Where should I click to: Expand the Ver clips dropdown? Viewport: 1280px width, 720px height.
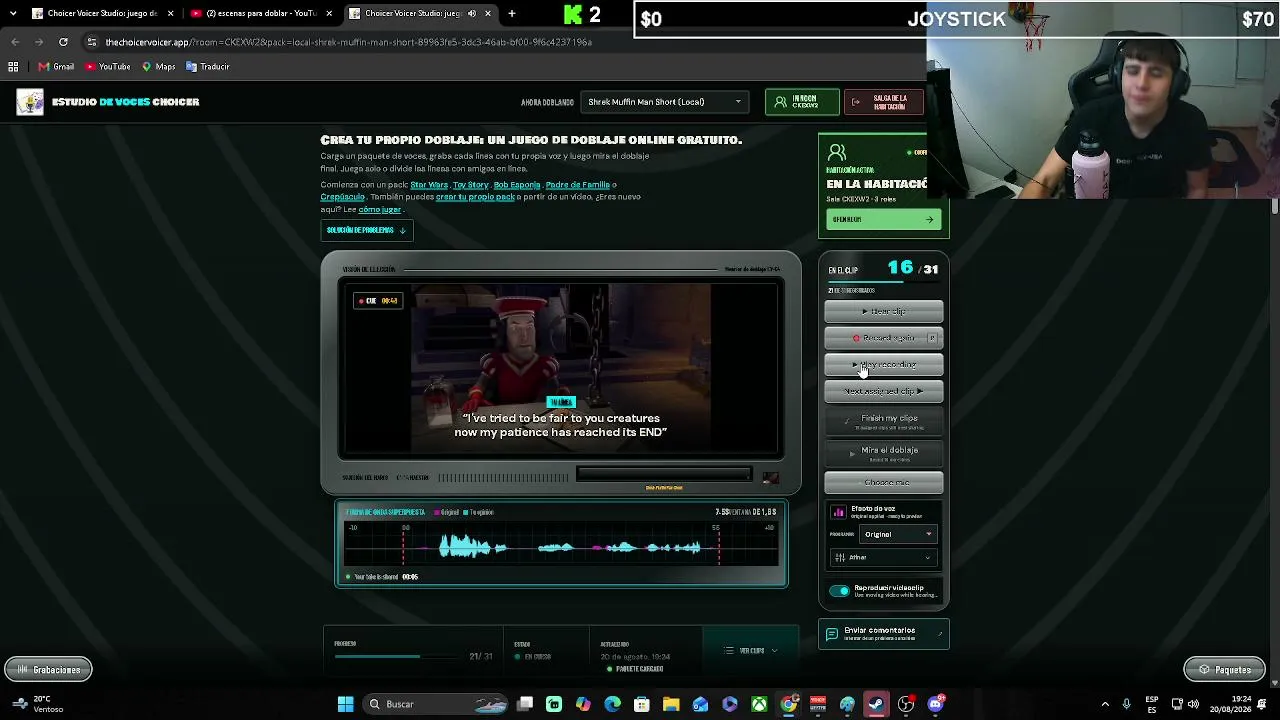pyautogui.click(x=752, y=651)
